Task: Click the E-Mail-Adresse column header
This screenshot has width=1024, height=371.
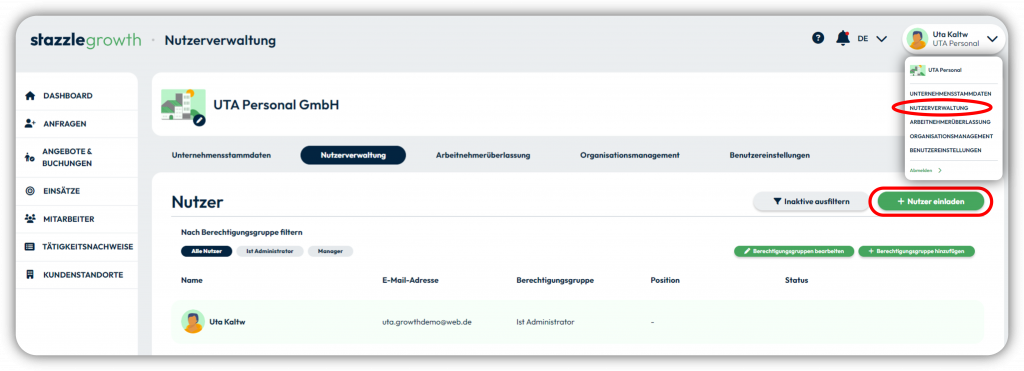Action: coord(410,280)
